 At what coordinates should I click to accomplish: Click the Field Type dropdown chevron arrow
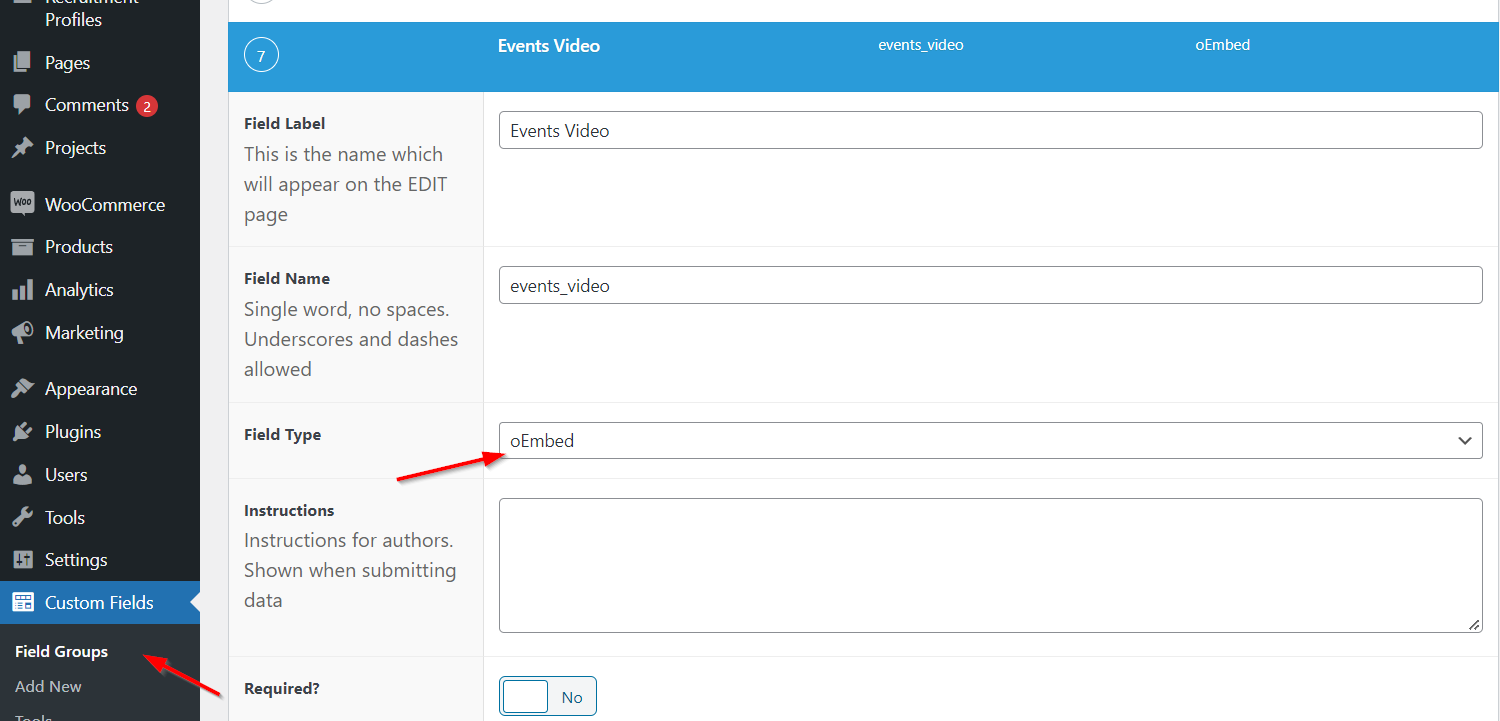[x=1465, y=441]
